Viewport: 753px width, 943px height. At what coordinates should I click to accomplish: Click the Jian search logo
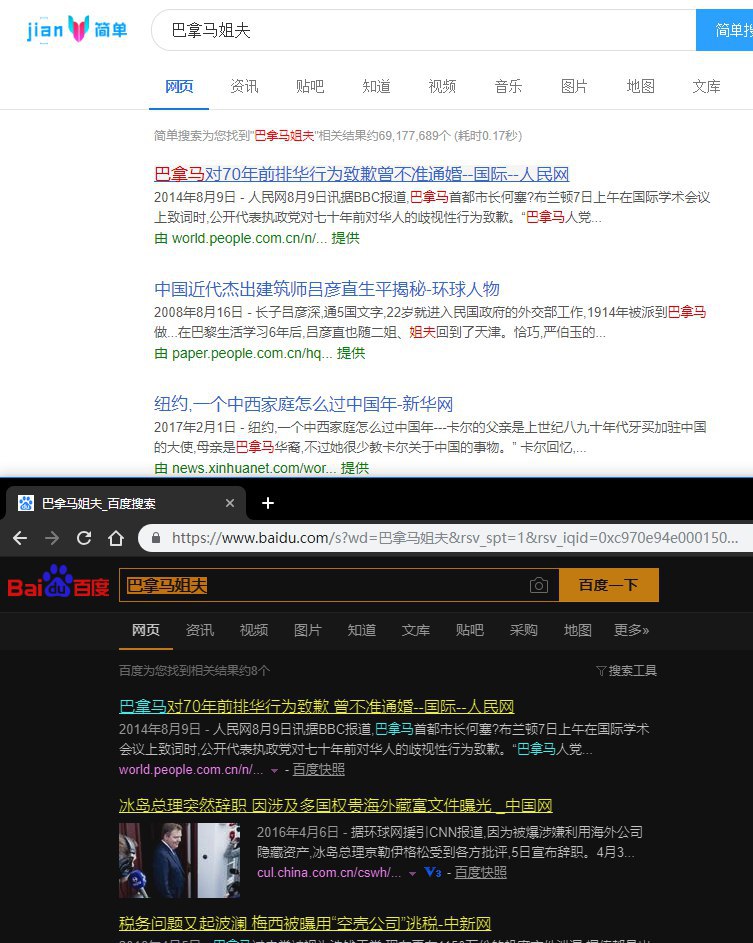coord(77,30)
